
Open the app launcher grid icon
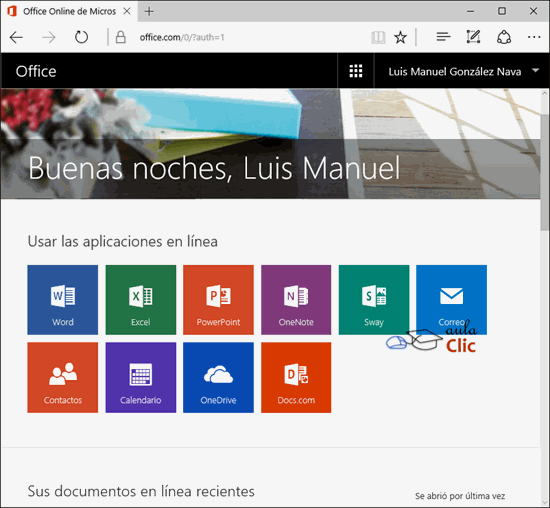pyautogui.click(x=356, y=71)
